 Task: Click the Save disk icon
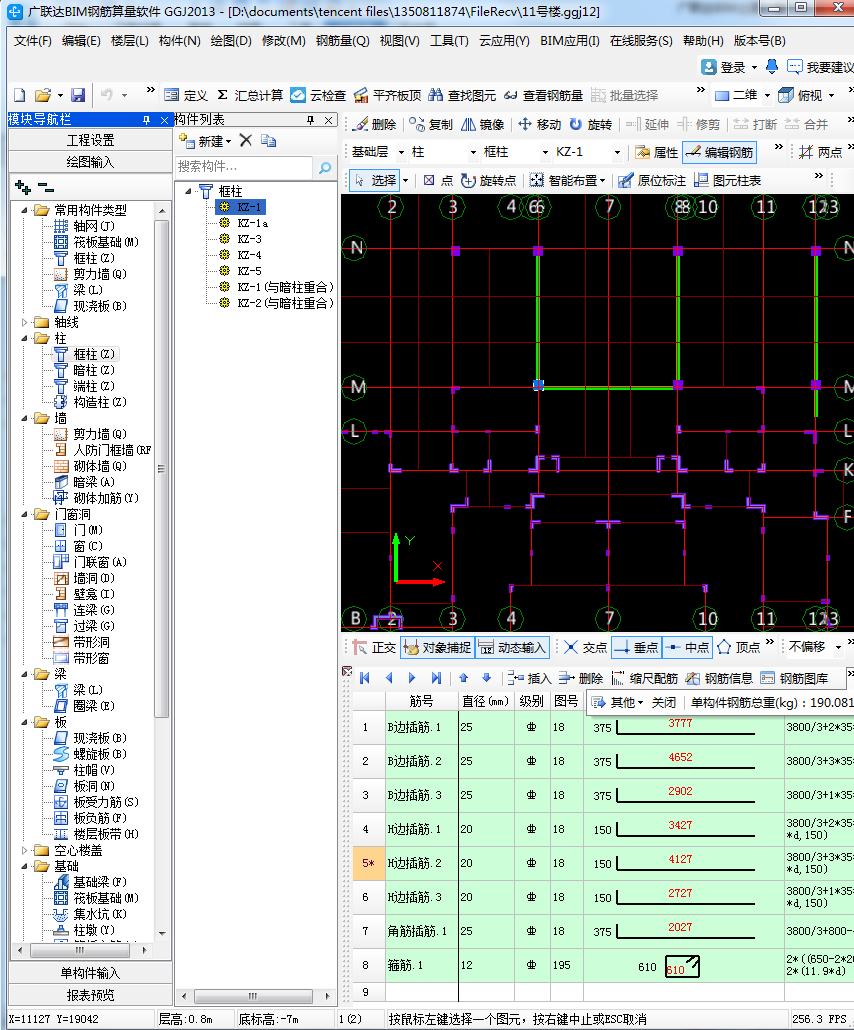click(x=78, y=95)
